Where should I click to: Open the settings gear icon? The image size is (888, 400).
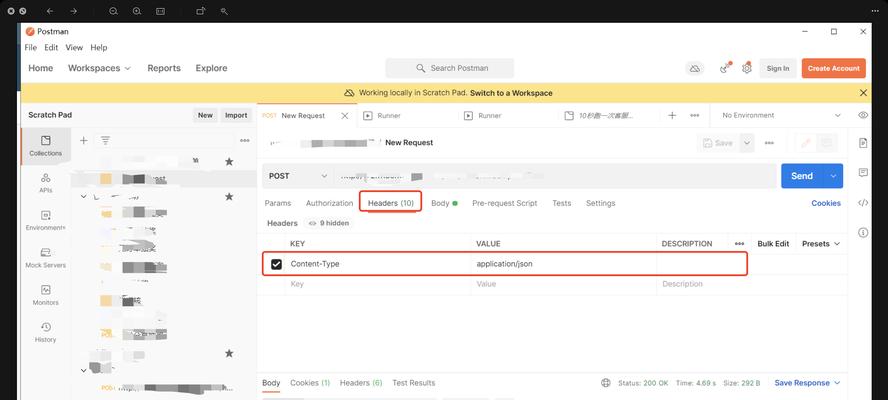click(x=747, y=68)
